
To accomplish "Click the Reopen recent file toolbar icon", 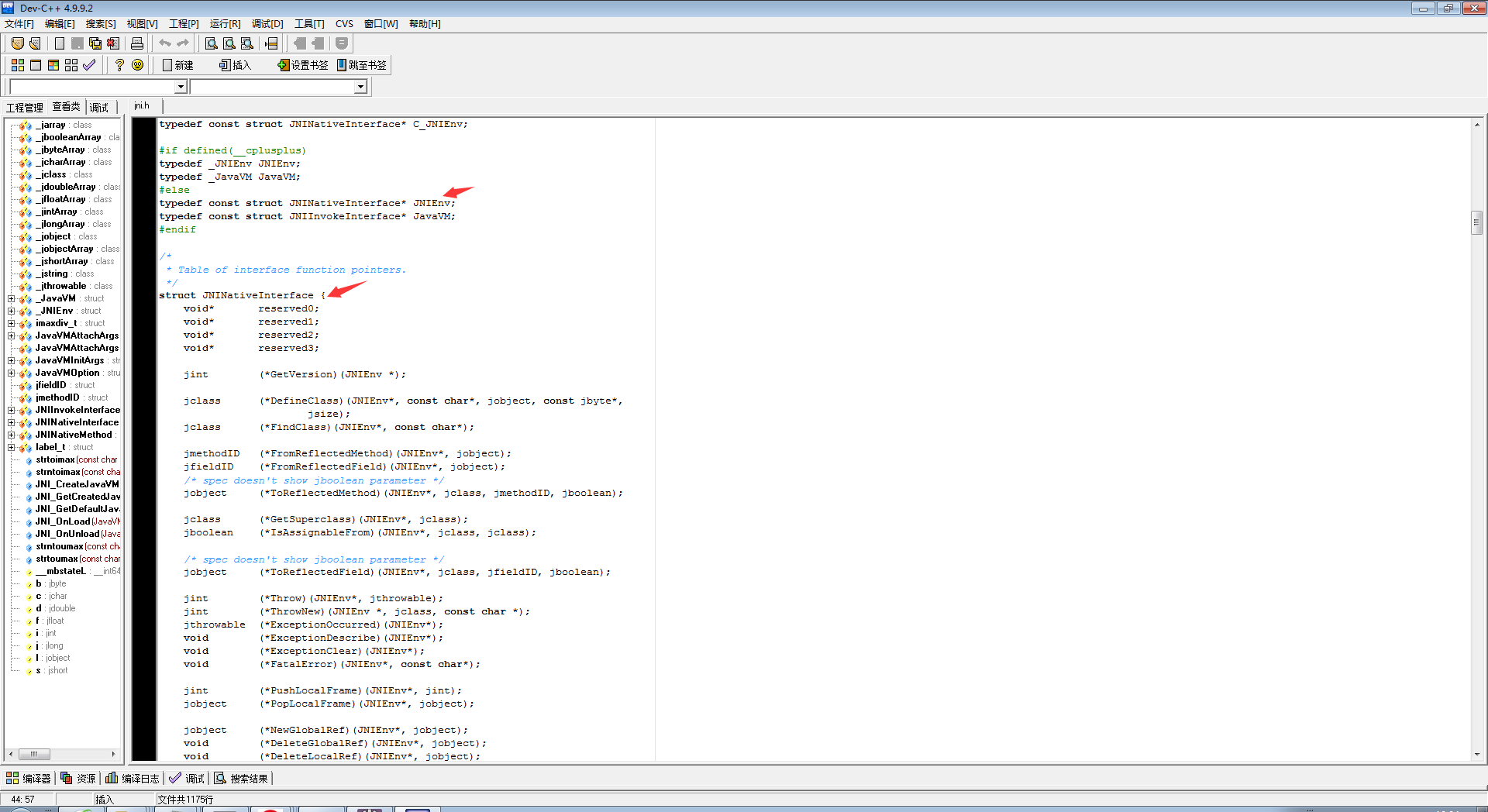I will pos(36,43).
